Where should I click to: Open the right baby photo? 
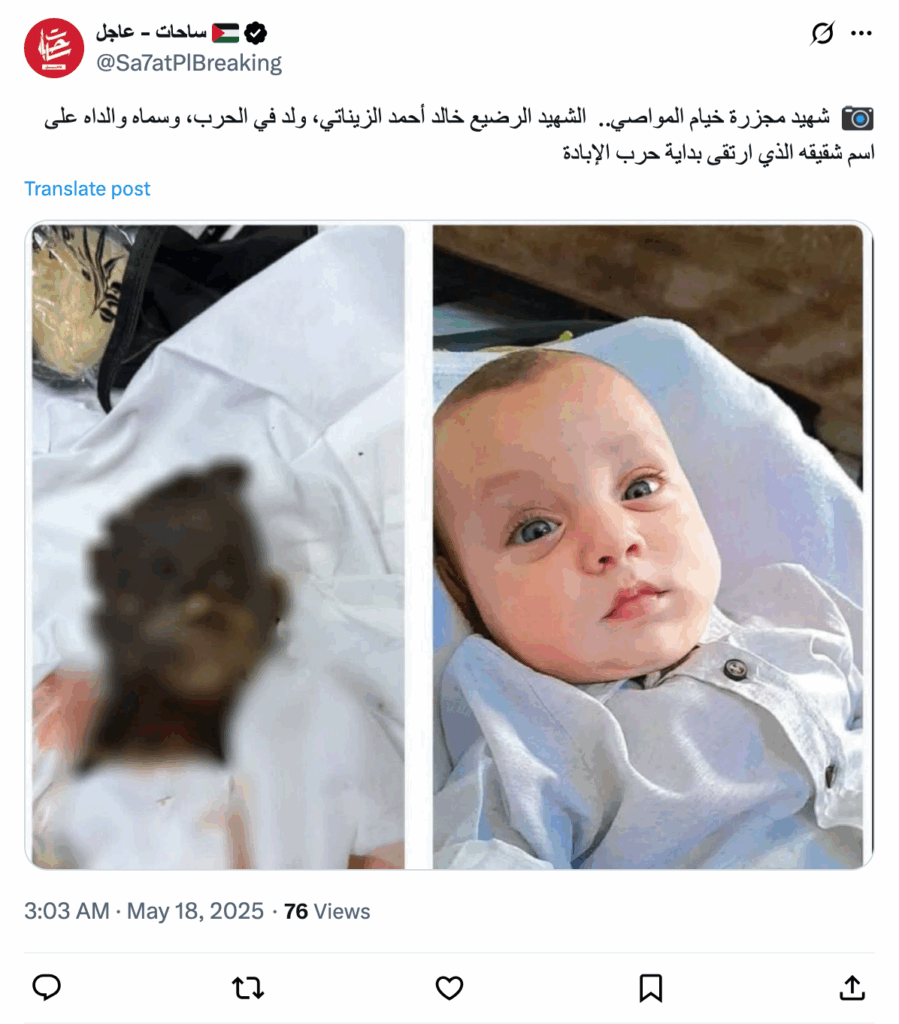click(648, 547)
